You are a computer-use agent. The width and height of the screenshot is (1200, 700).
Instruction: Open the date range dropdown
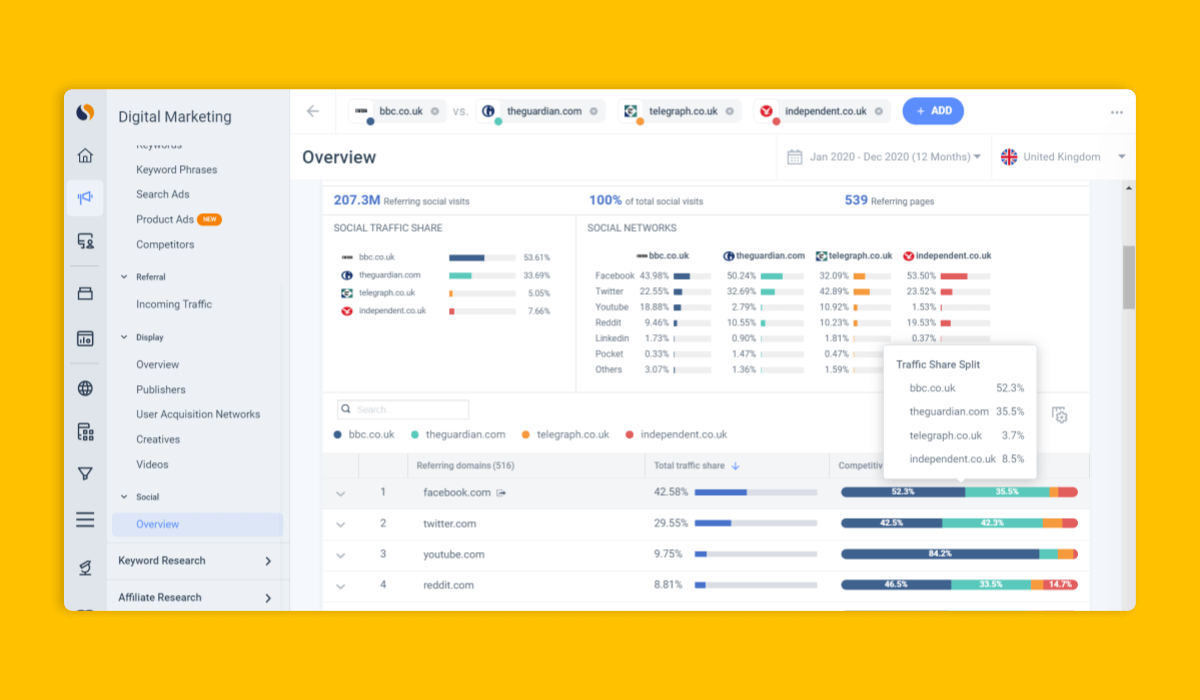883,157
